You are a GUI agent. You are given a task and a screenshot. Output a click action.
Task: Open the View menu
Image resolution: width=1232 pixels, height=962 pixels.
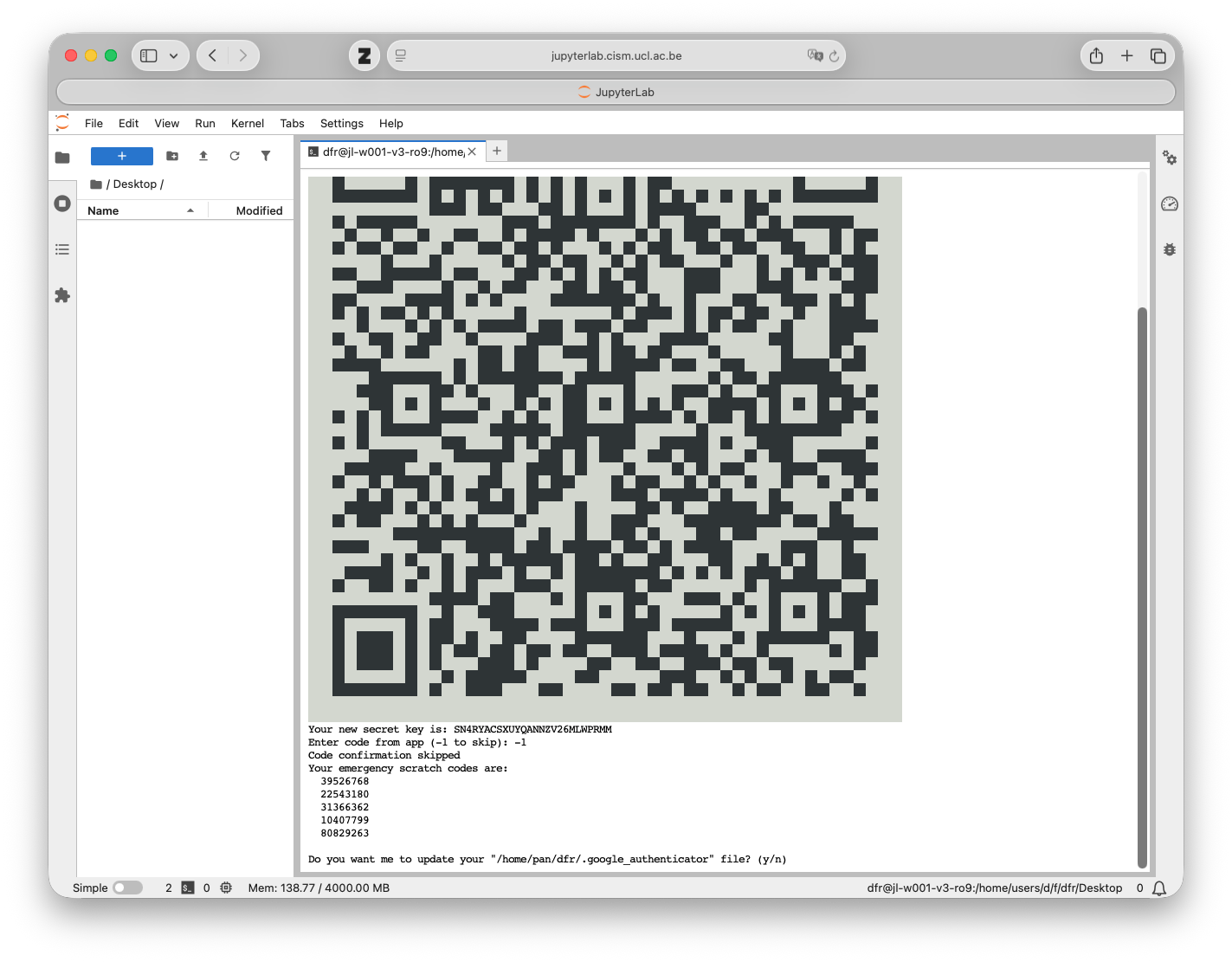[x=167, y=123]
